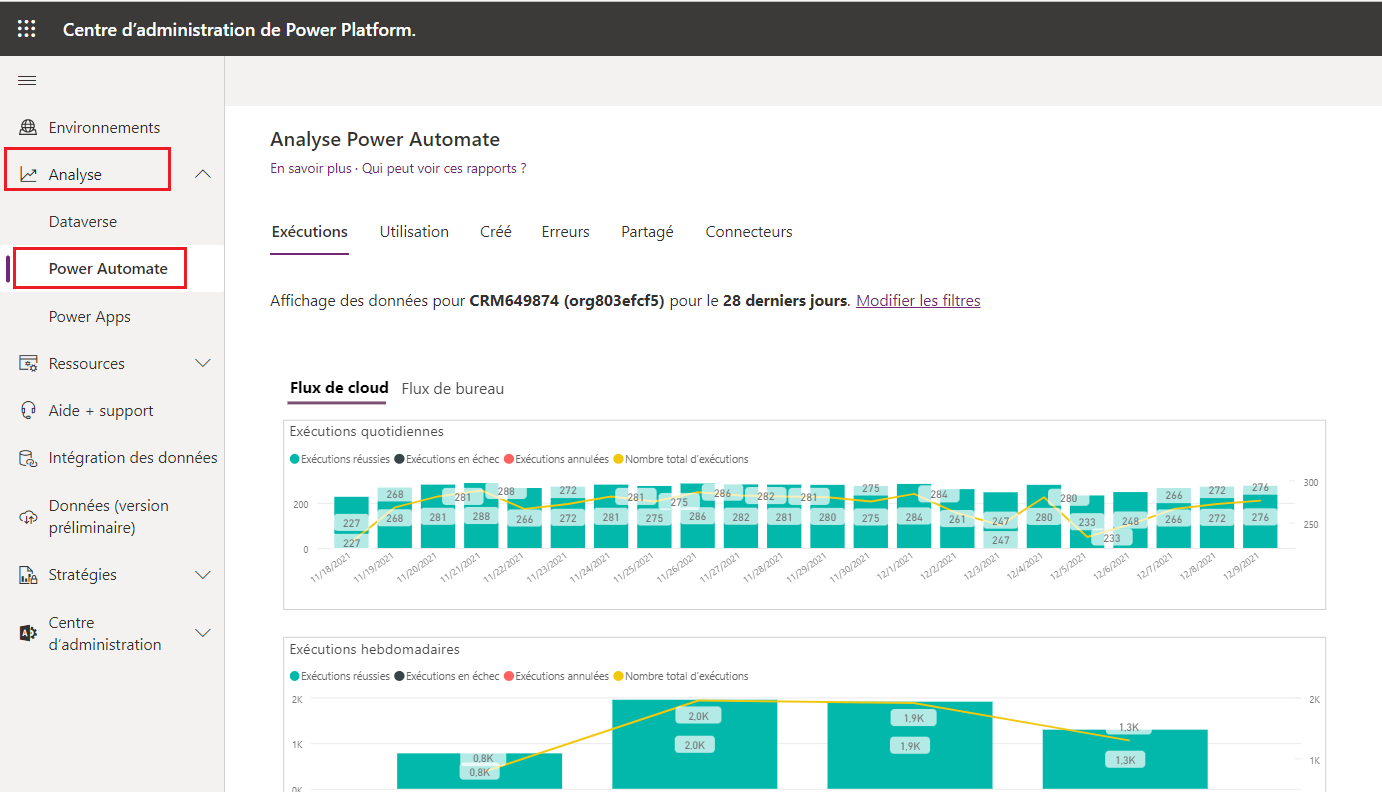
Task: Click weekly chart Exécutions annulées legend dot
Action: 509,677
